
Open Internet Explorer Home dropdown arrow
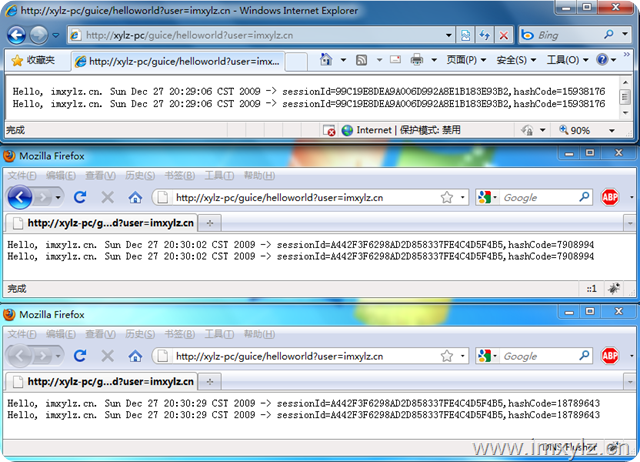tap(343, 60)
